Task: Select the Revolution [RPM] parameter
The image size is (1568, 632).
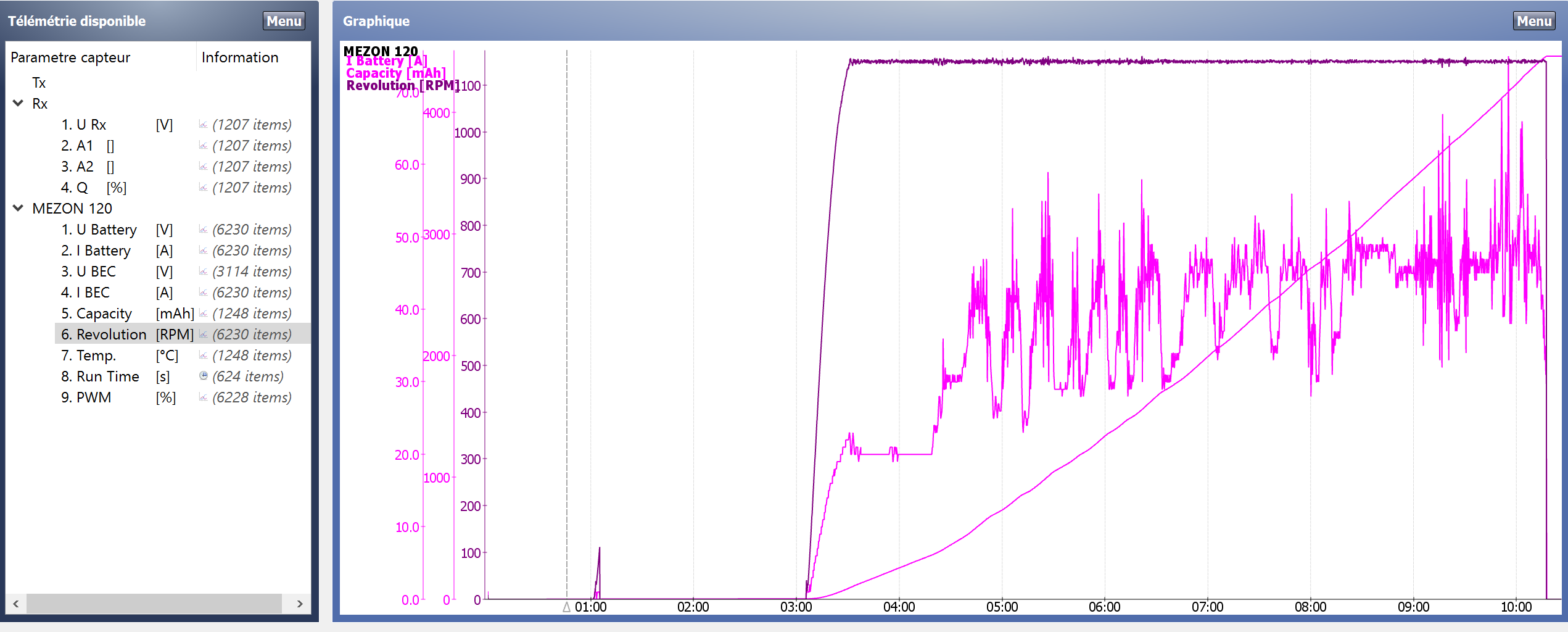Action: (104, 335)
